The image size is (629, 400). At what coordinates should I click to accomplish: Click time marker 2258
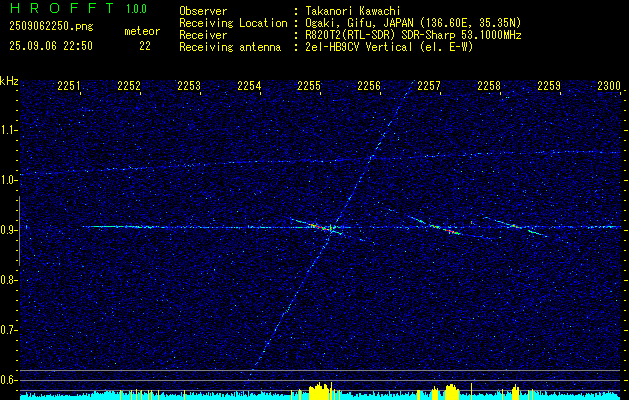(489, 85)
